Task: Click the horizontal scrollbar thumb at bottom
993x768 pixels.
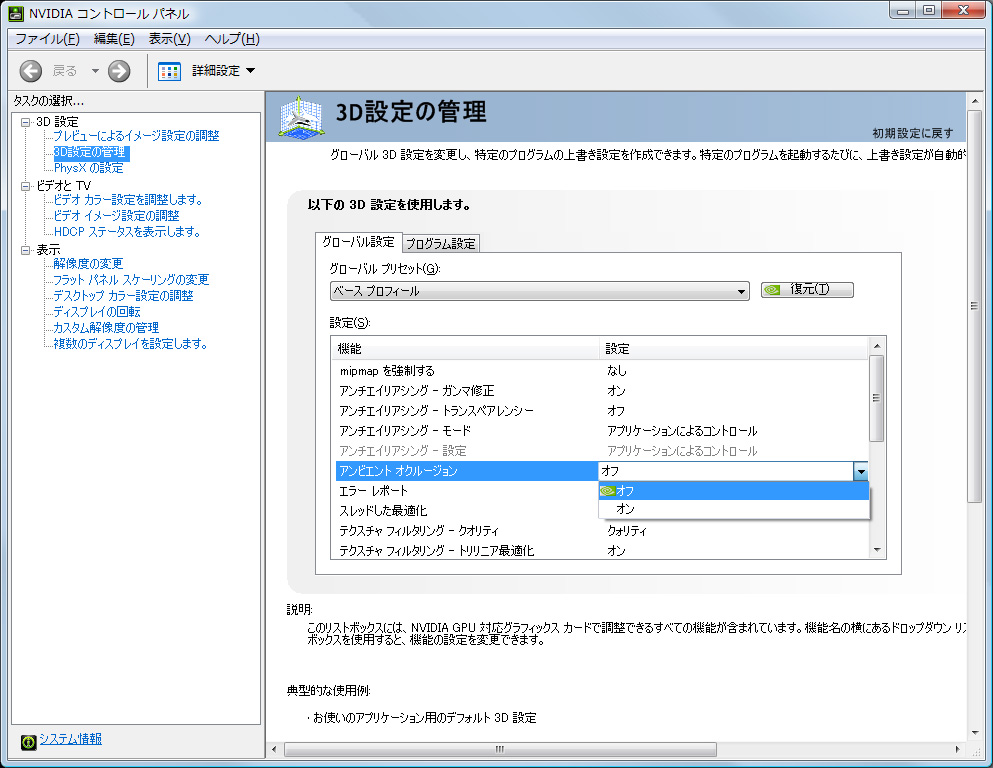Action: pos(500,750)
